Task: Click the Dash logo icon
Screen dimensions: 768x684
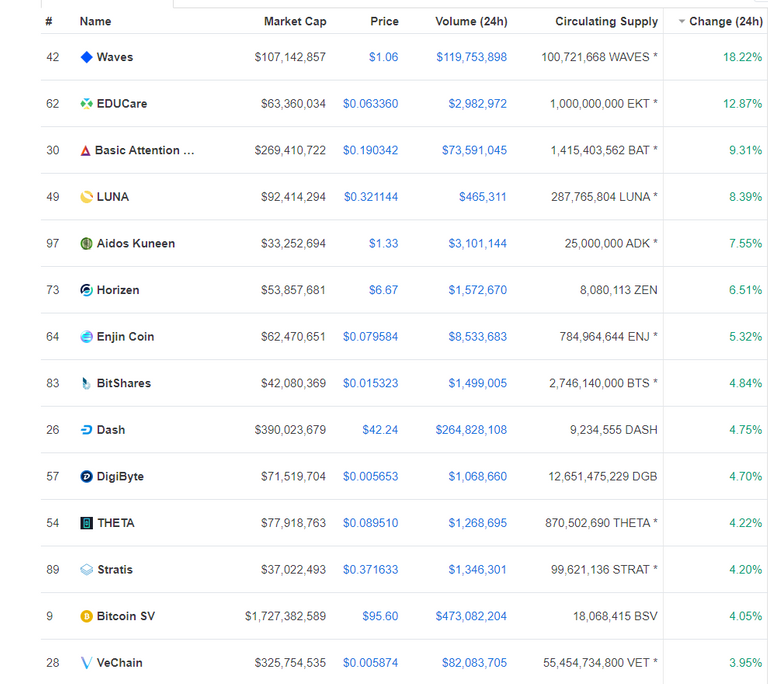Action: coord(86,430)
